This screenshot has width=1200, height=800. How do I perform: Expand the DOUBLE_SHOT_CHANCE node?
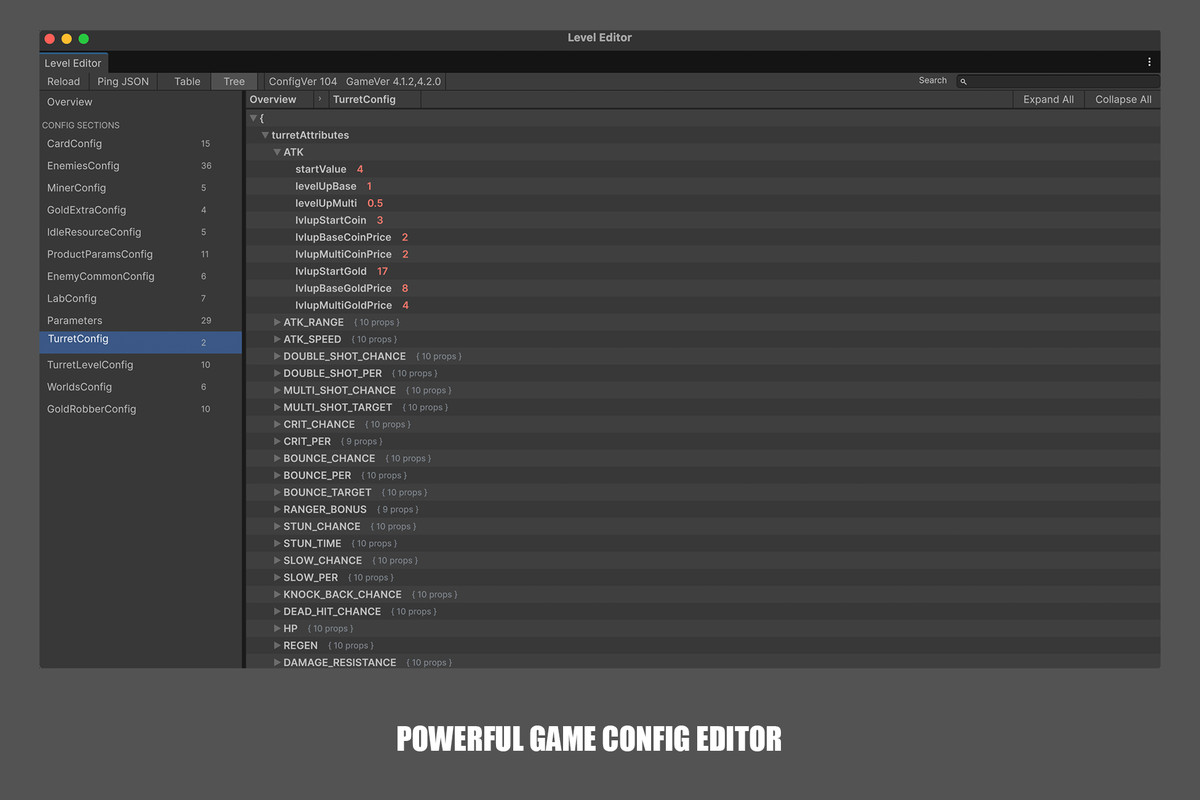tap(278, 356)
